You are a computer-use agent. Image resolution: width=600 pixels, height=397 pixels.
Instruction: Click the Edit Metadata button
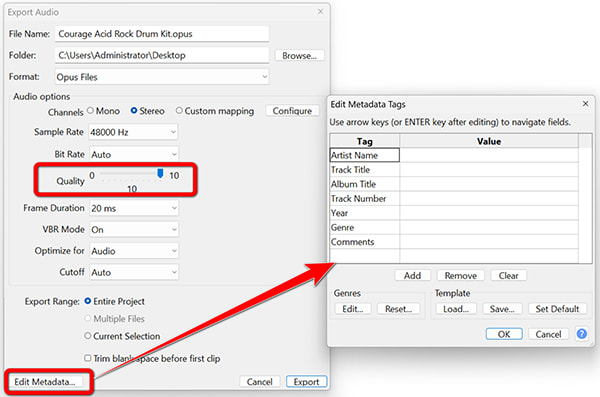pyautogui.click(x=45, y=382)
